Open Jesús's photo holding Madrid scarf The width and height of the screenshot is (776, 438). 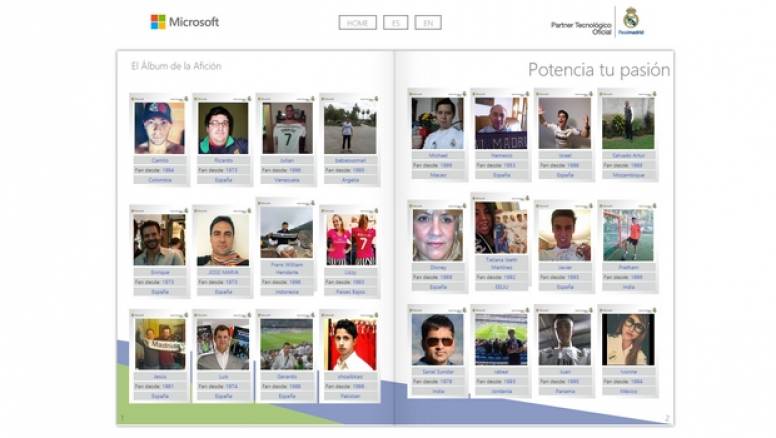(159, 345)
